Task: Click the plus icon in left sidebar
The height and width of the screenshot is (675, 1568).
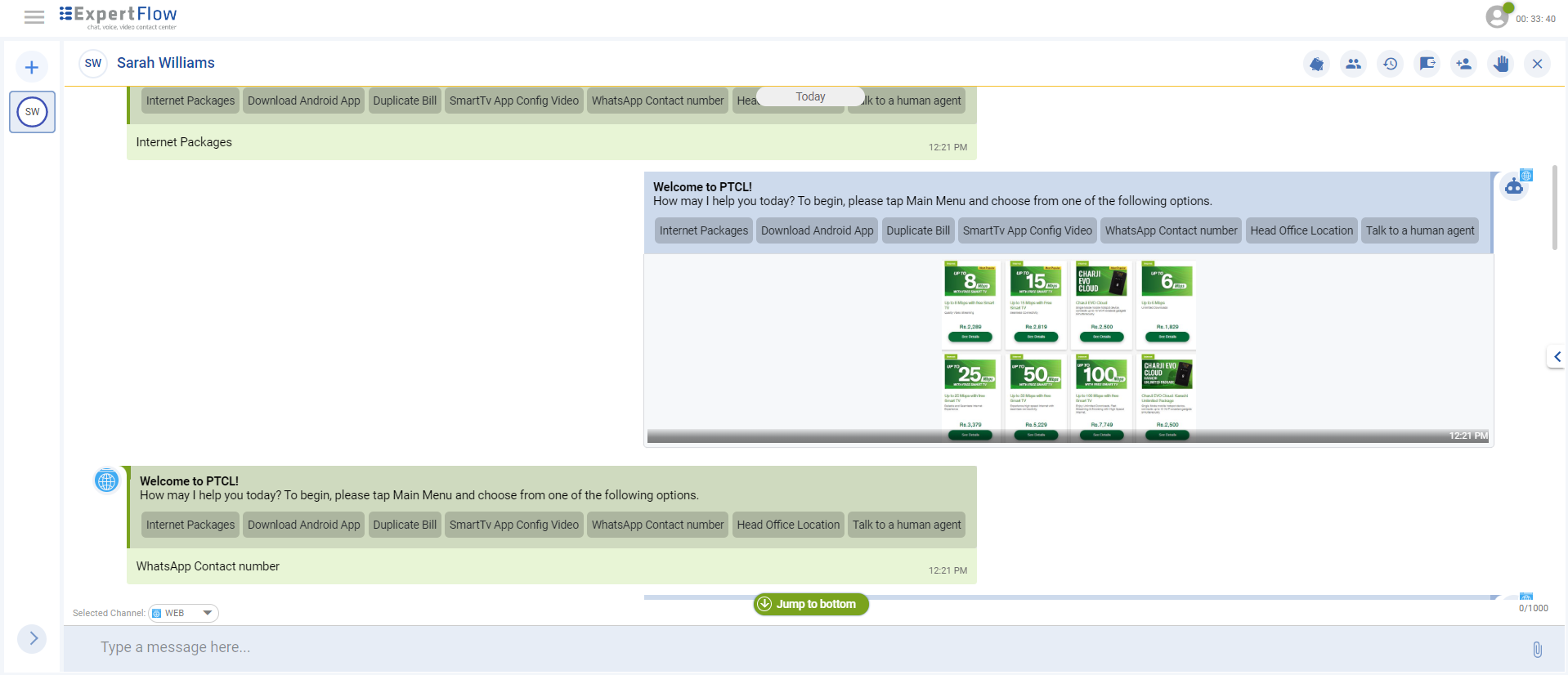Action: 32,67
